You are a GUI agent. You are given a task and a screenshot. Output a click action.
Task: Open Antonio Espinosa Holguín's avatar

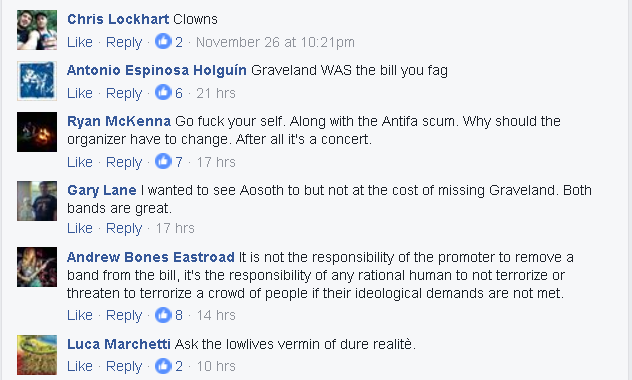pos(37,81)
